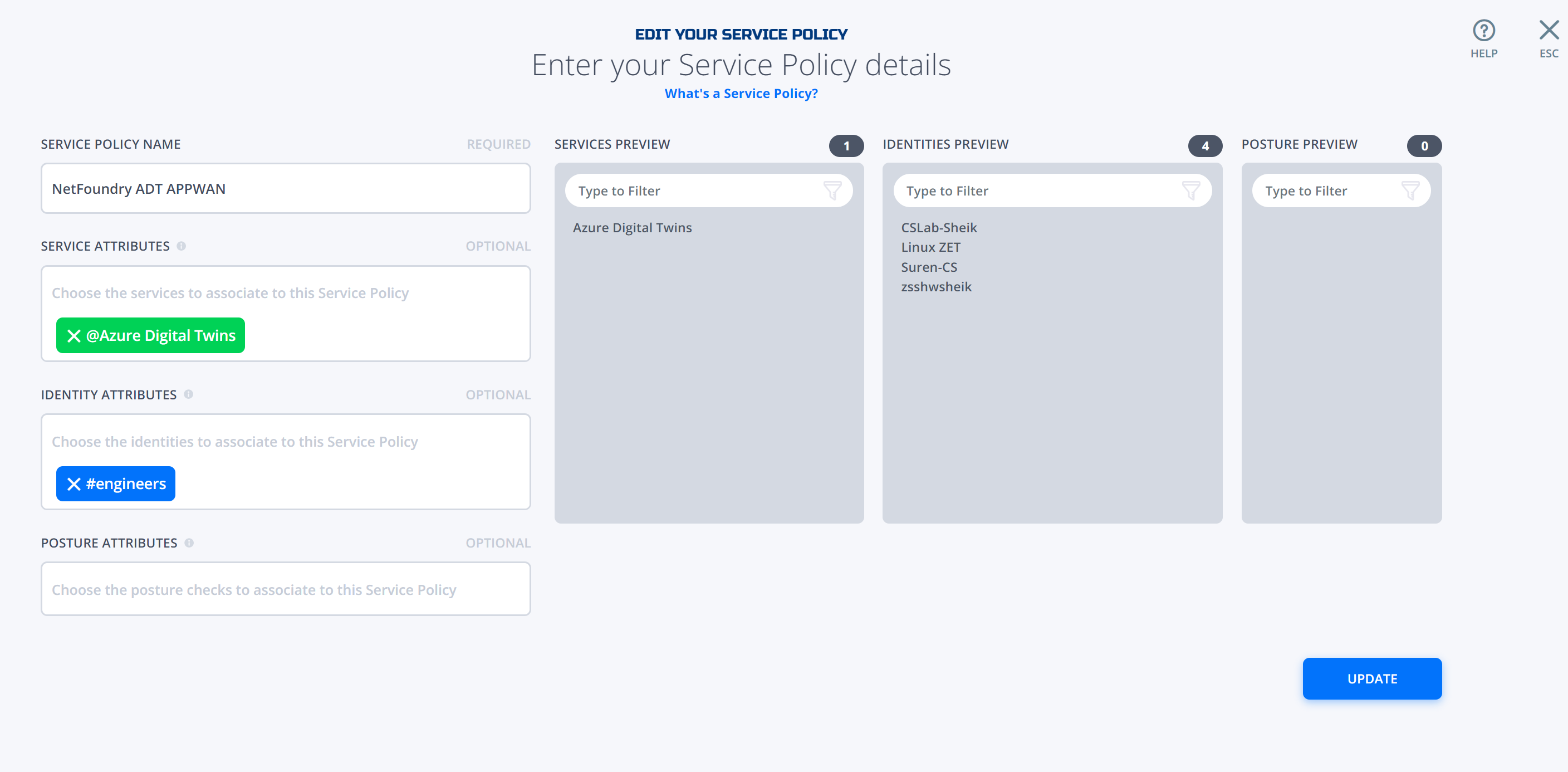Open the posture checks selection box
The image size is (1568, 772).
click(286, 589)
